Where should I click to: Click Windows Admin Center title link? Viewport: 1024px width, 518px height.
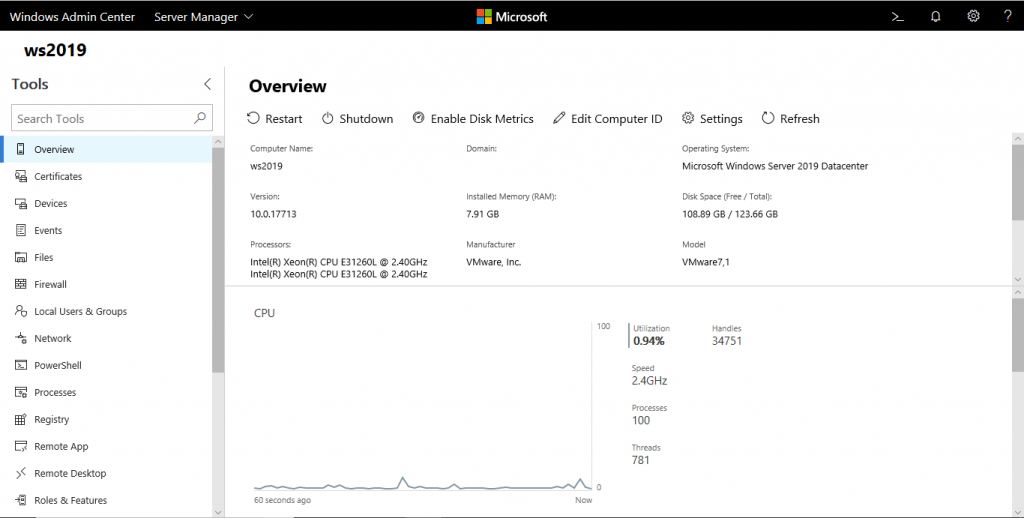pyautogui.click(x=72, y=17)
